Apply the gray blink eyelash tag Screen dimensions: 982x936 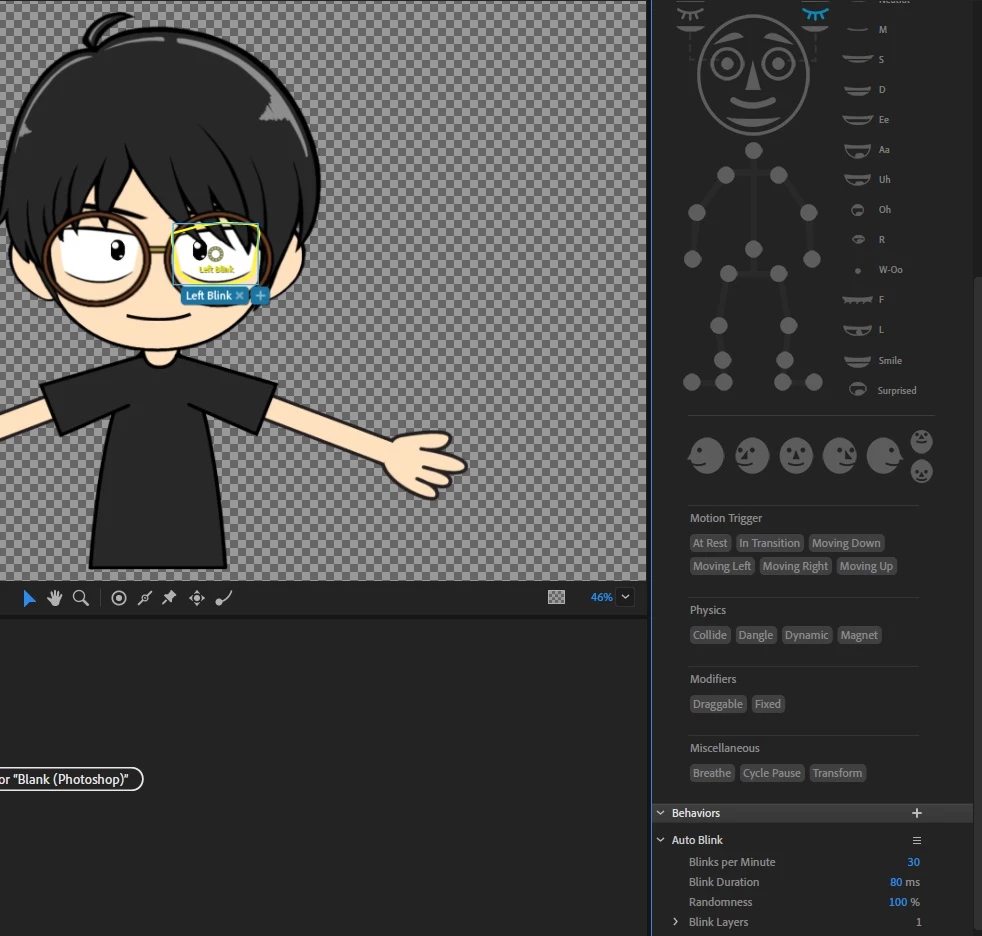(x=690, y=14)
